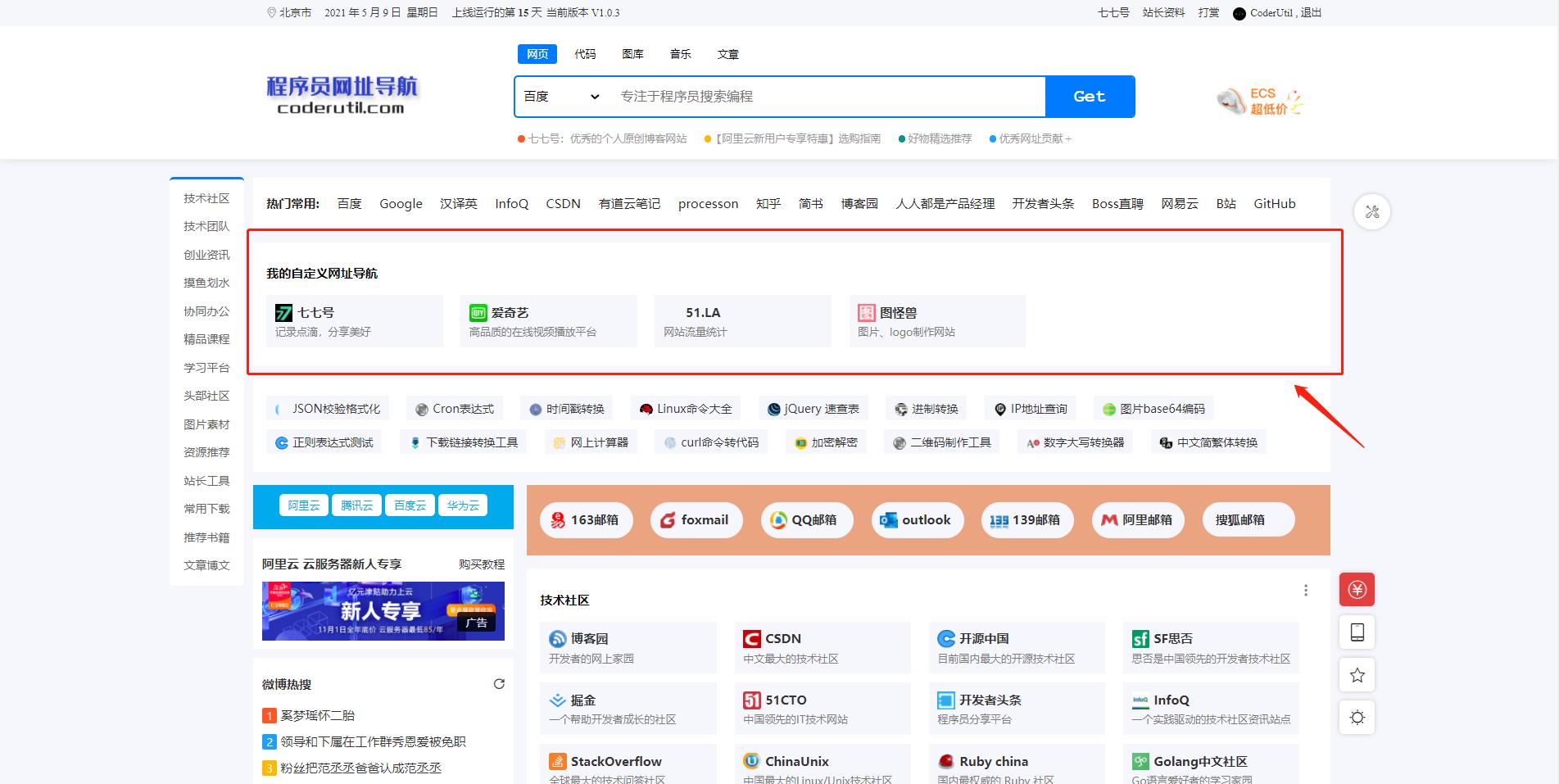This screenshot has width=1559, height=784.
Task: Click the red yuan reward icon
Action: pos(1357,590)
